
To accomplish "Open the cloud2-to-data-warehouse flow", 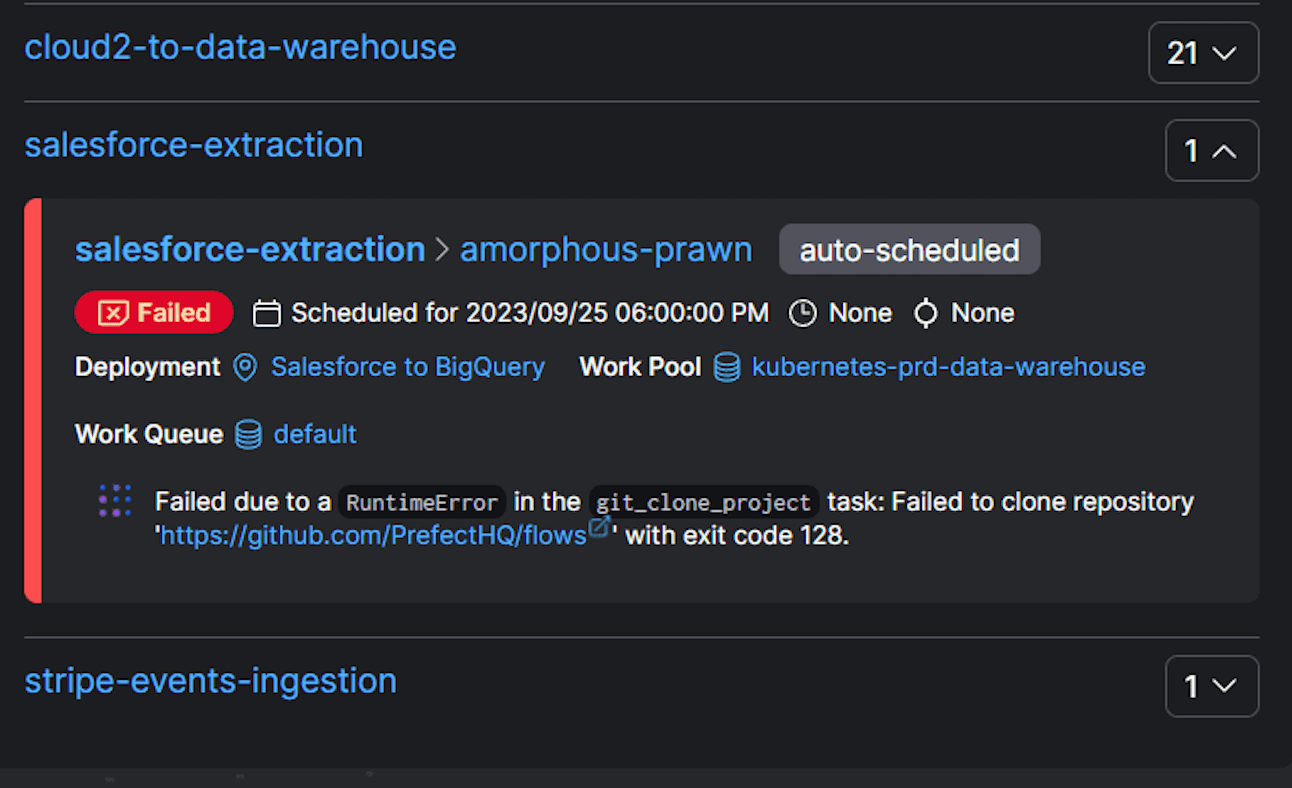I will [x=240, y=47].
